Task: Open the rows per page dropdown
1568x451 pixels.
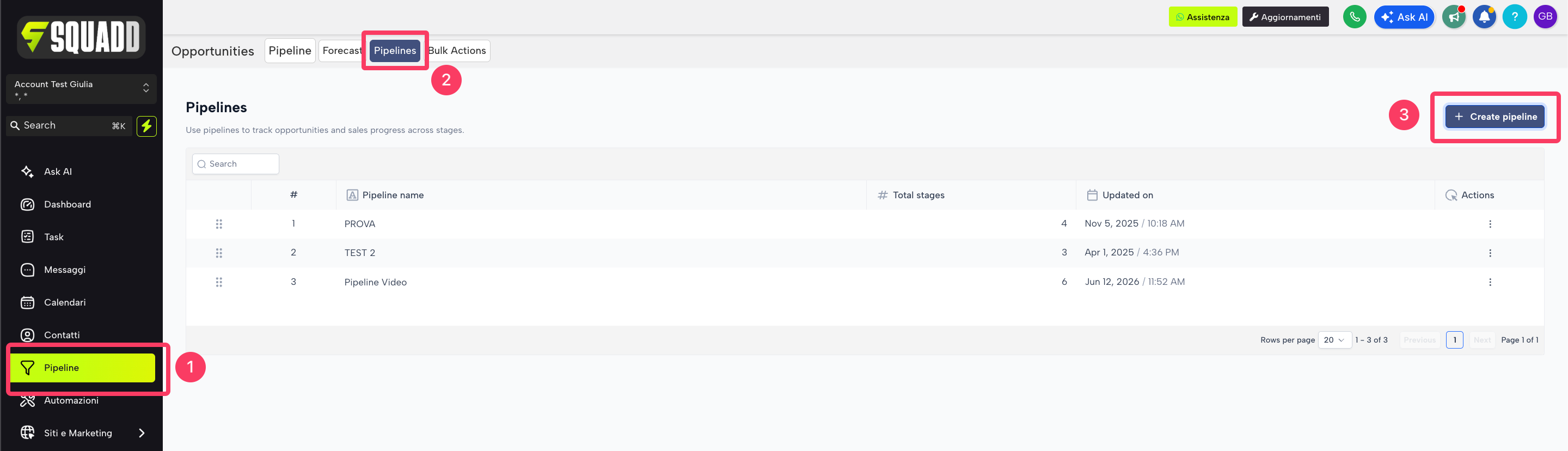Action: (1334, 340)
